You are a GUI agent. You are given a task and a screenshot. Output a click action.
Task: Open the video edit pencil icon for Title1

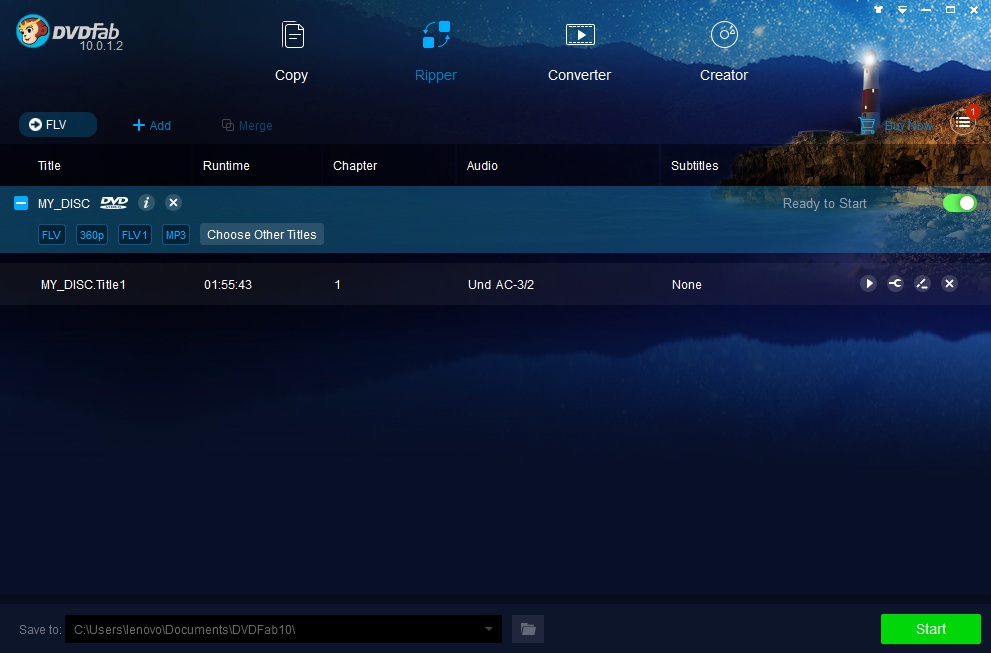922,284
